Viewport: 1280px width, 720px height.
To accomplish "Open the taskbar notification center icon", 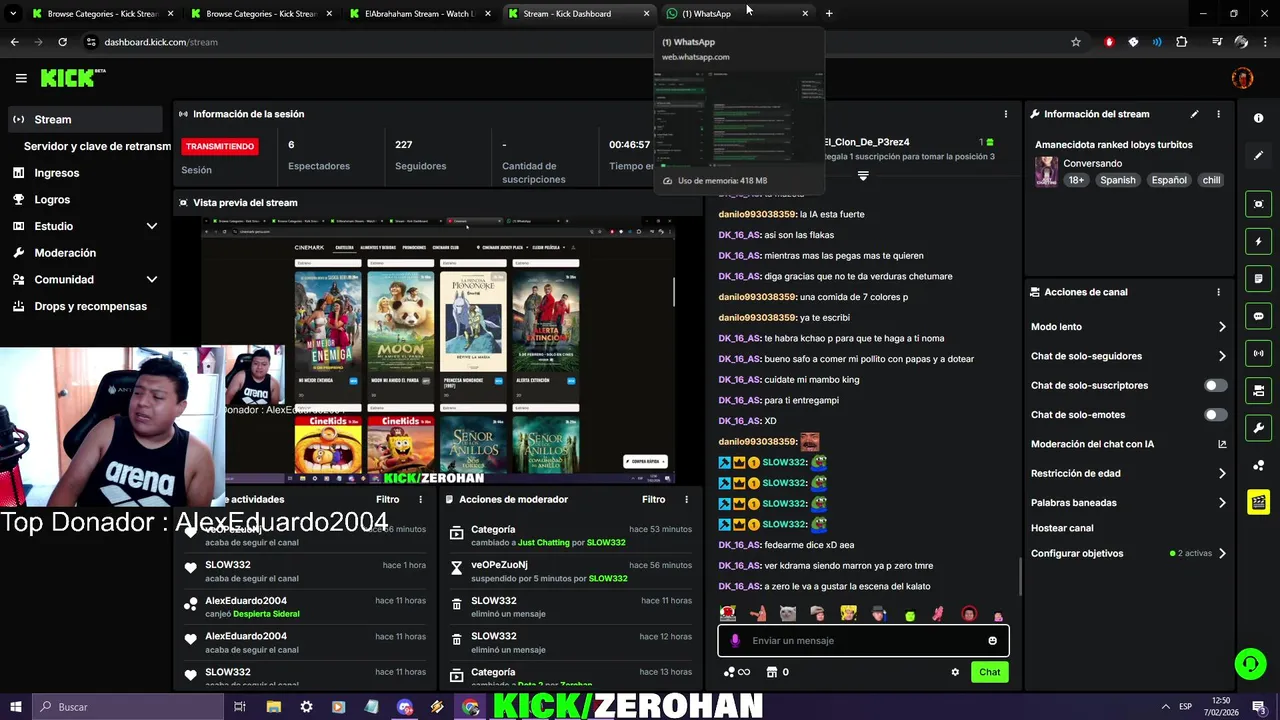I will pyautogui.click(x=1258, y=707).
